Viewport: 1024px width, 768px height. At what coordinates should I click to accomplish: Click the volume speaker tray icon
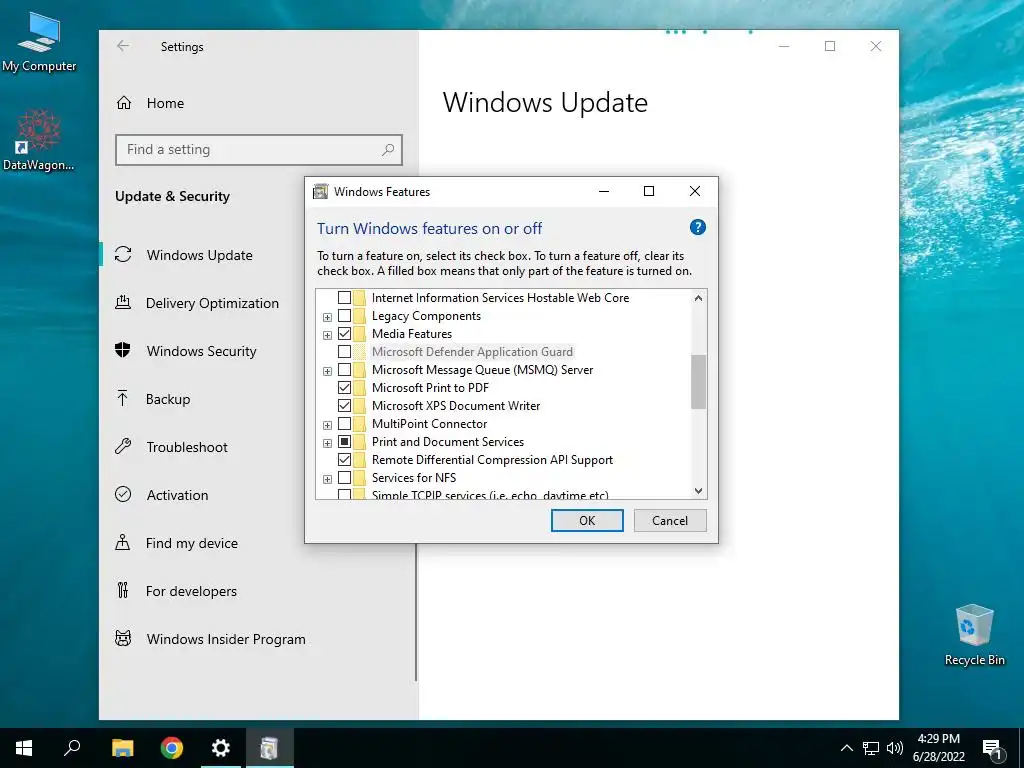click(x=895, y=748)
